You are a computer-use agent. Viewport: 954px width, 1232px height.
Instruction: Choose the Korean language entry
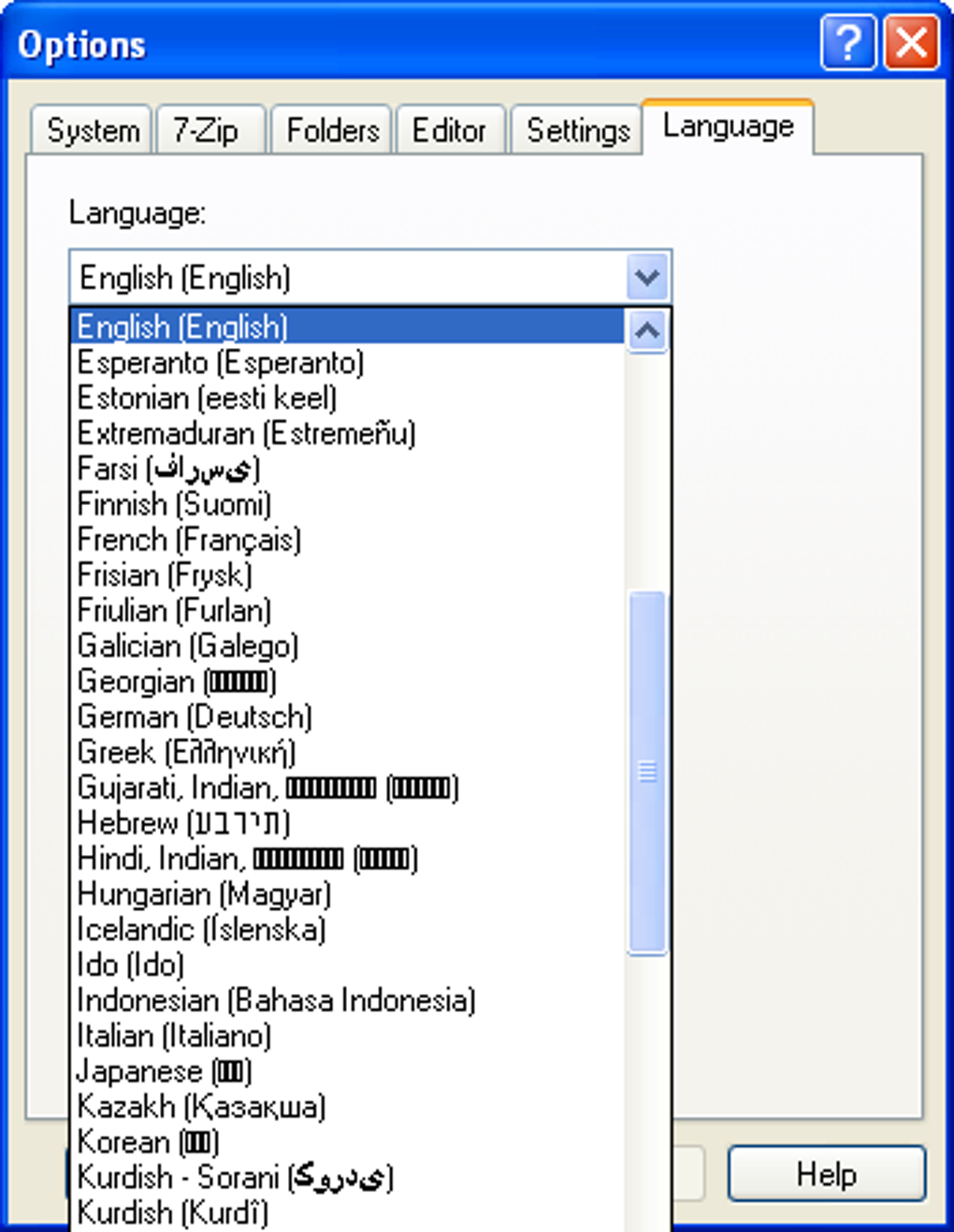(x=347, y=1144)
